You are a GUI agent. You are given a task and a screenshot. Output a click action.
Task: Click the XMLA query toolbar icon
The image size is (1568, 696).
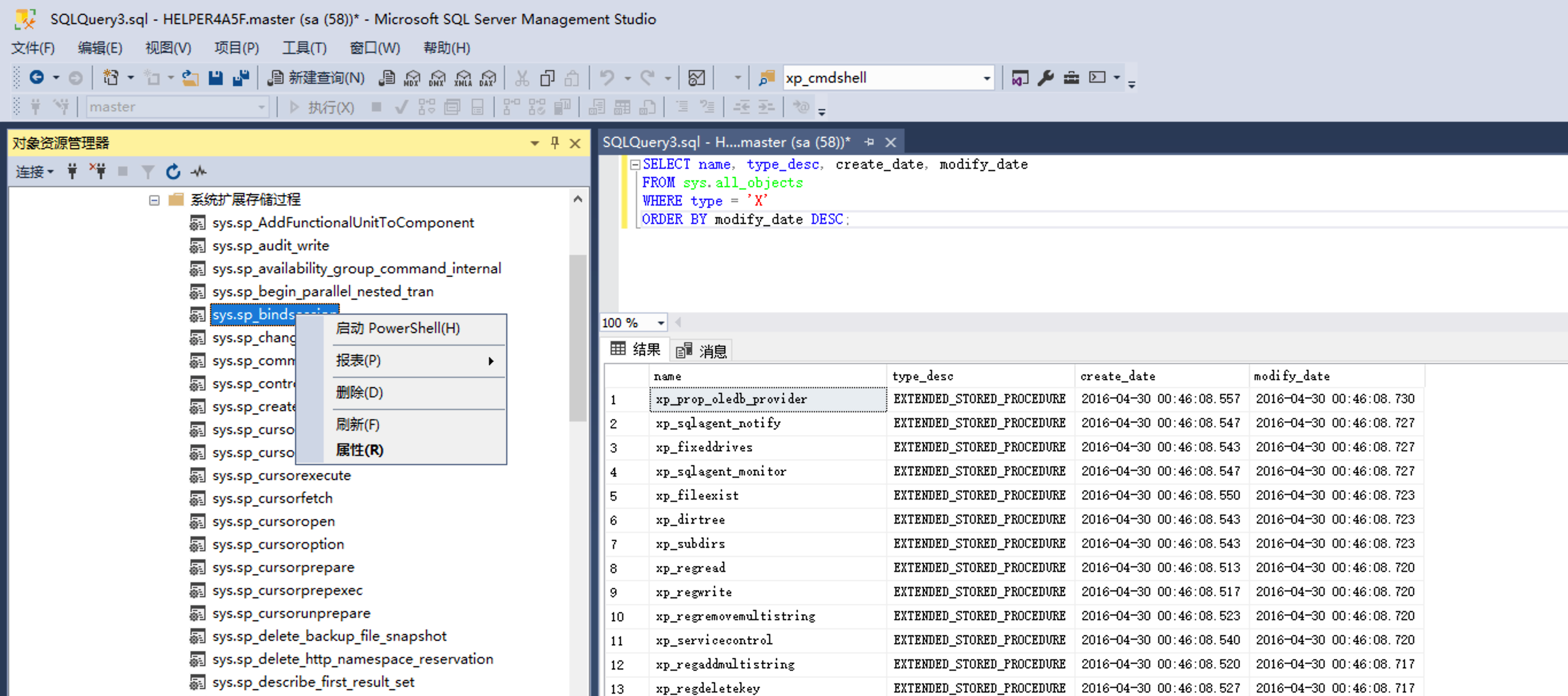[463, 78]
